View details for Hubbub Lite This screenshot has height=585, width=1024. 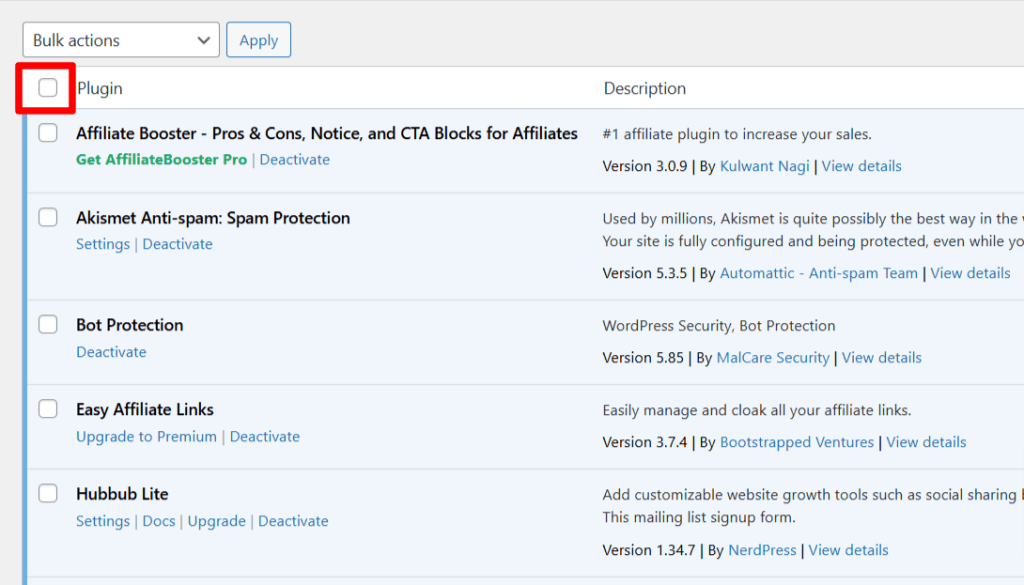point(848,550)
